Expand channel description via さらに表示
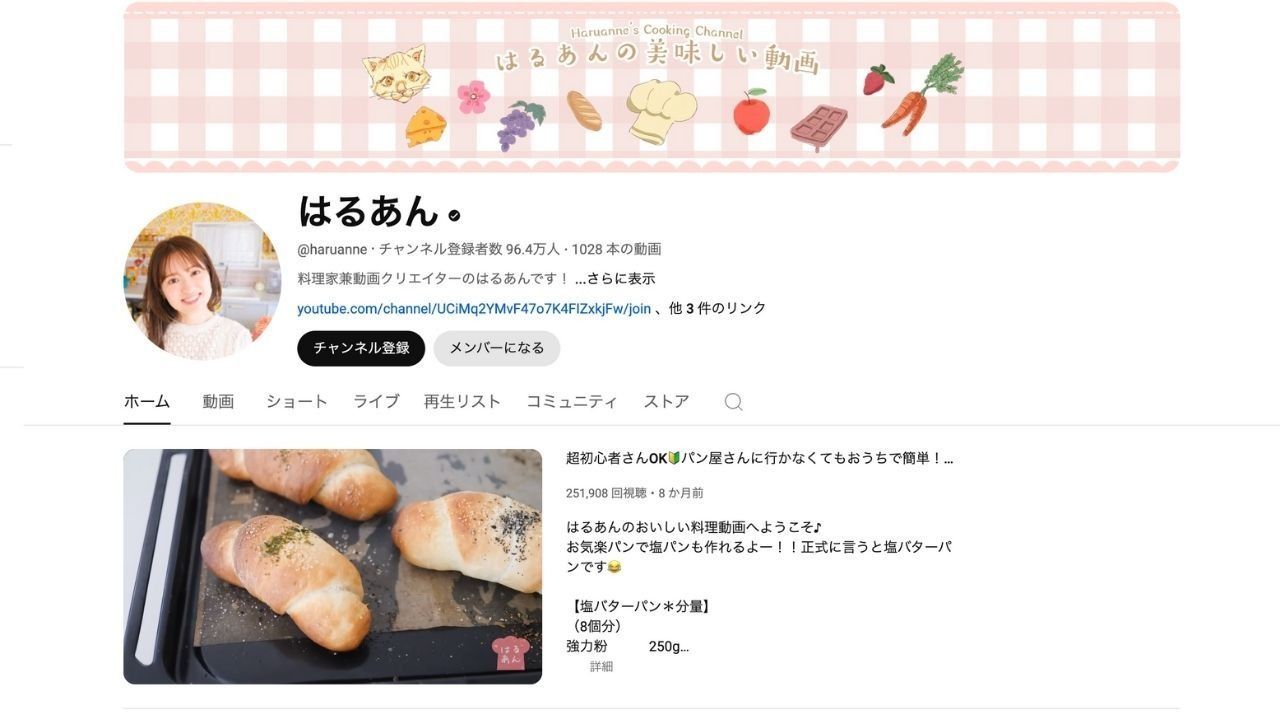The width and height of the screenshot is (1280, 720). 615,279
